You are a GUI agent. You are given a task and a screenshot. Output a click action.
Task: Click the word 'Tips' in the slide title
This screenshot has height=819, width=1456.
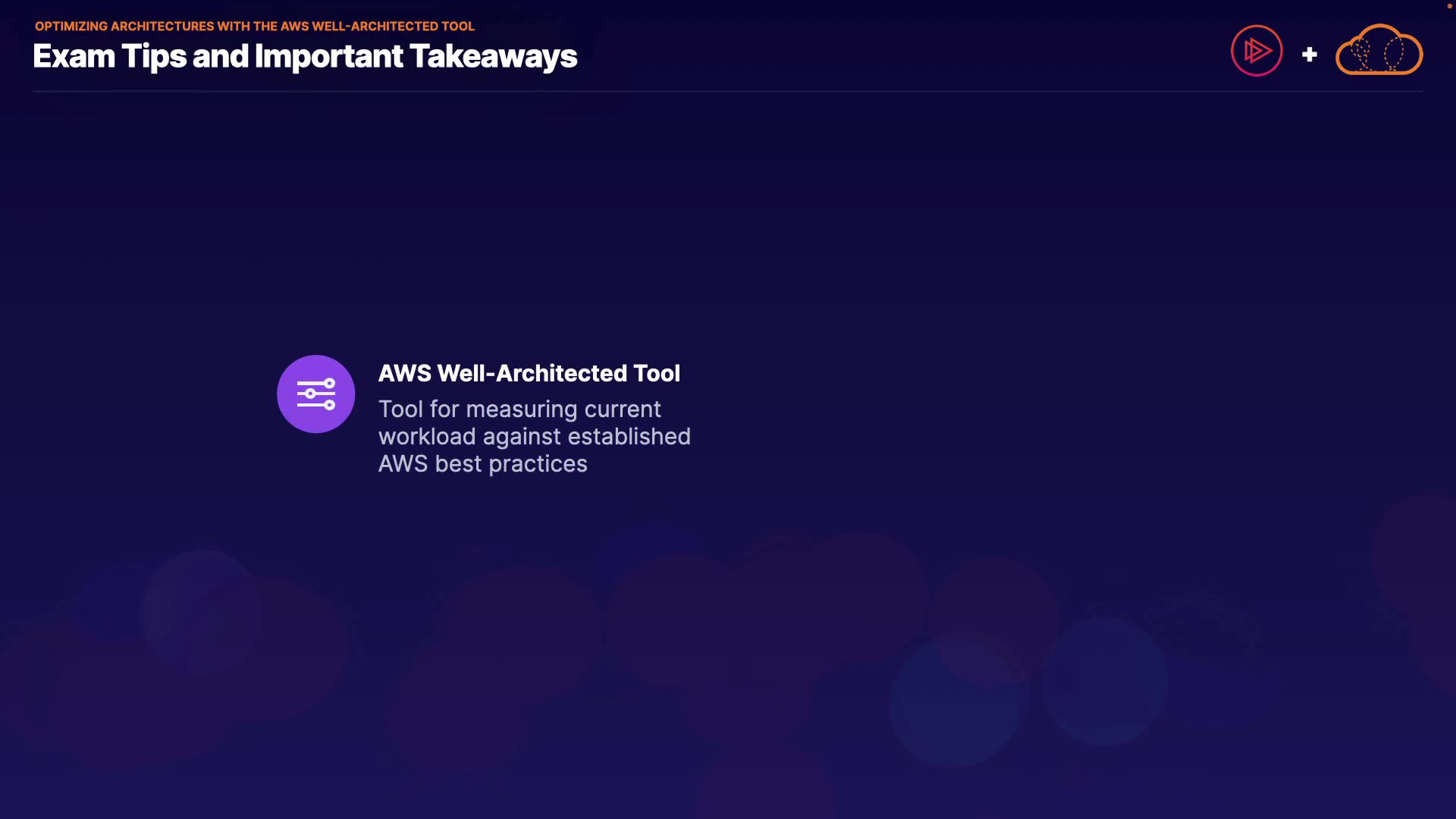click(x=153, y=56)
